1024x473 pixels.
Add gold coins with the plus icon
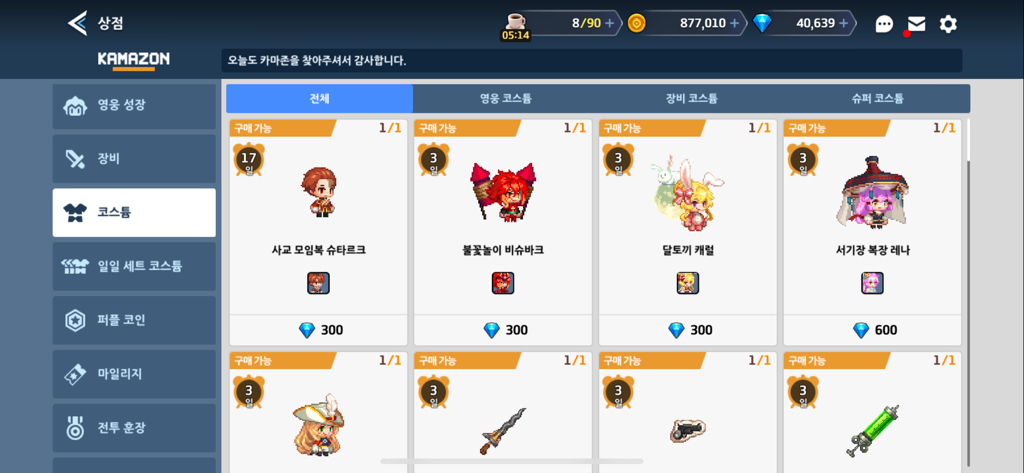(x=734, y=24)
